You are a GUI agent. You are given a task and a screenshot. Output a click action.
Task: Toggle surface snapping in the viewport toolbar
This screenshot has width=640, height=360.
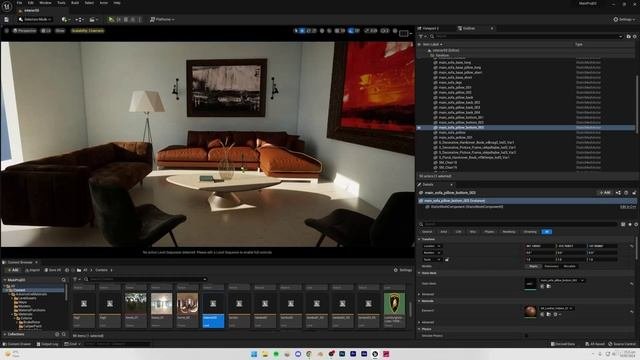tap(329, 31)
